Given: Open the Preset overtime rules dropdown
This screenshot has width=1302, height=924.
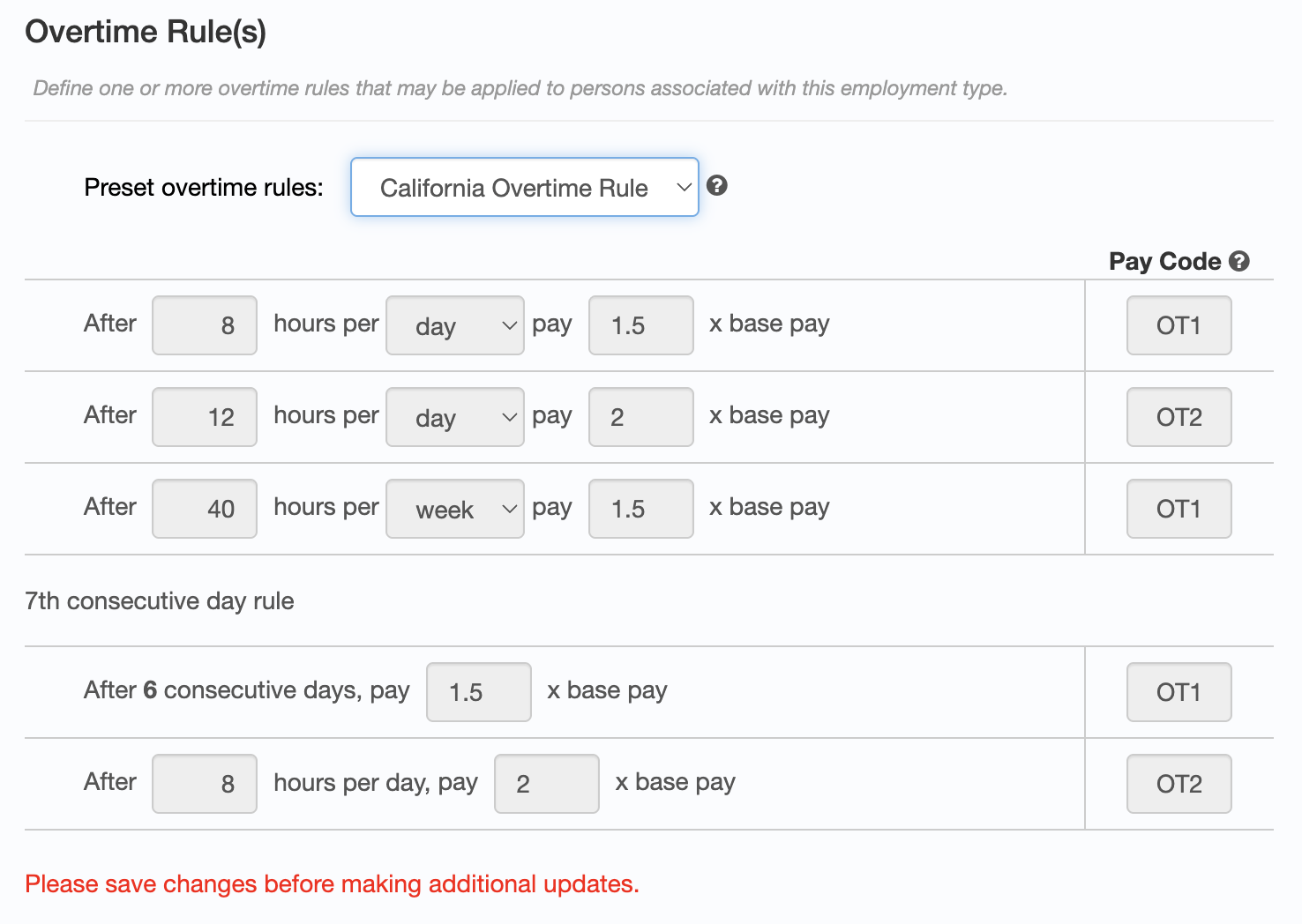Looking at the screenshot, I should pos(525,187).
